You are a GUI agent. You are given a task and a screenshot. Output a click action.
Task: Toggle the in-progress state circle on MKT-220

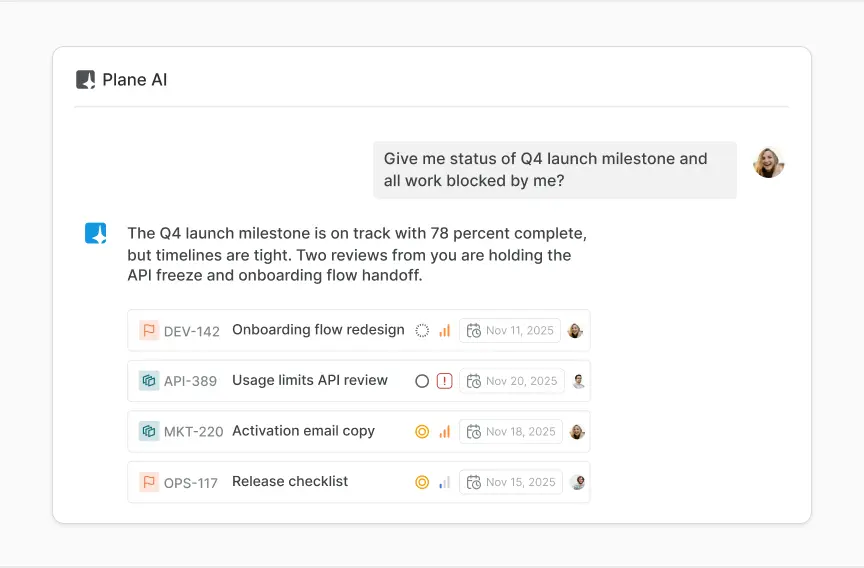[x=422, y=432]
